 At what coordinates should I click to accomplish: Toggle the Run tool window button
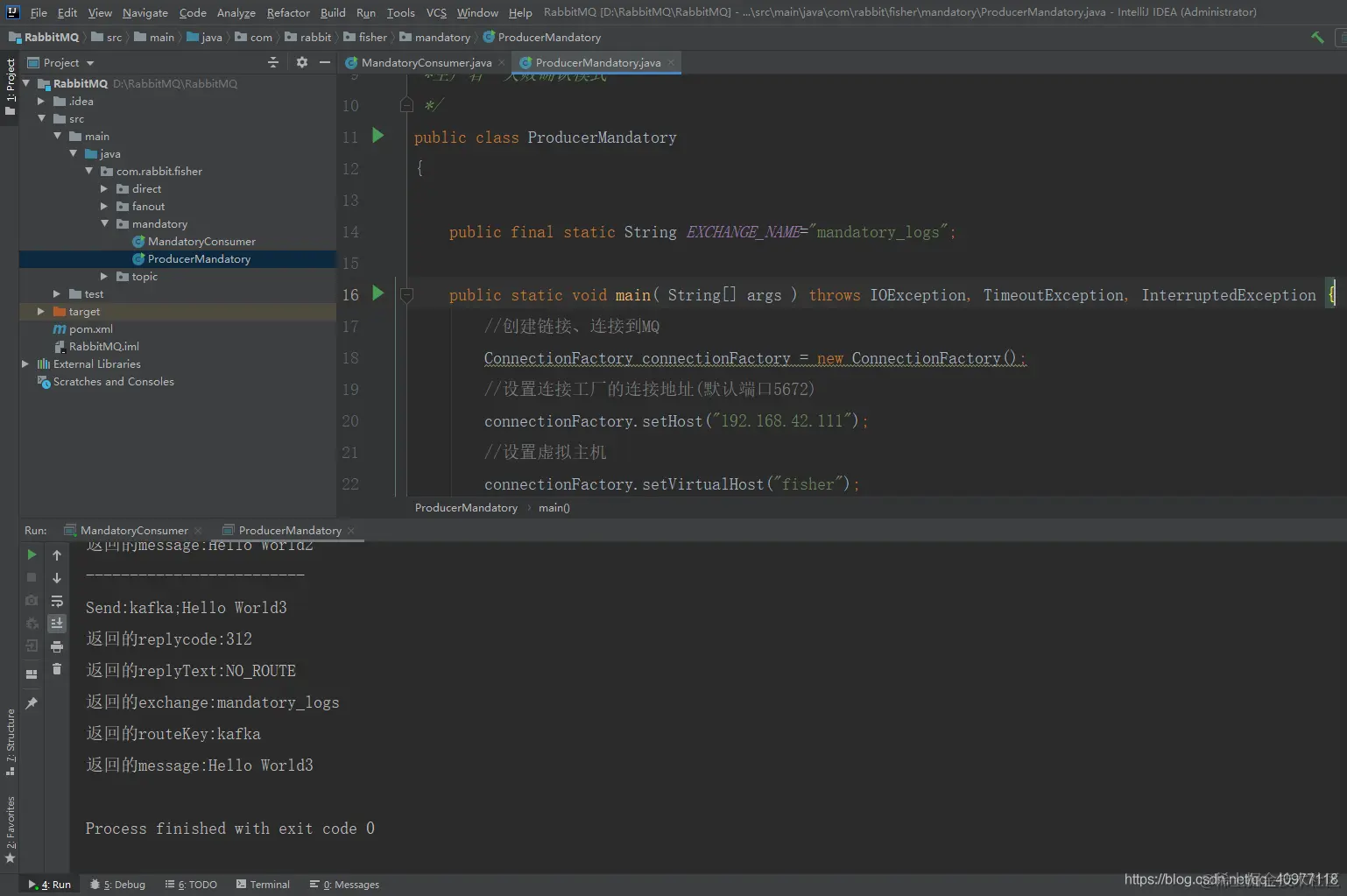(x=50, y=885)
